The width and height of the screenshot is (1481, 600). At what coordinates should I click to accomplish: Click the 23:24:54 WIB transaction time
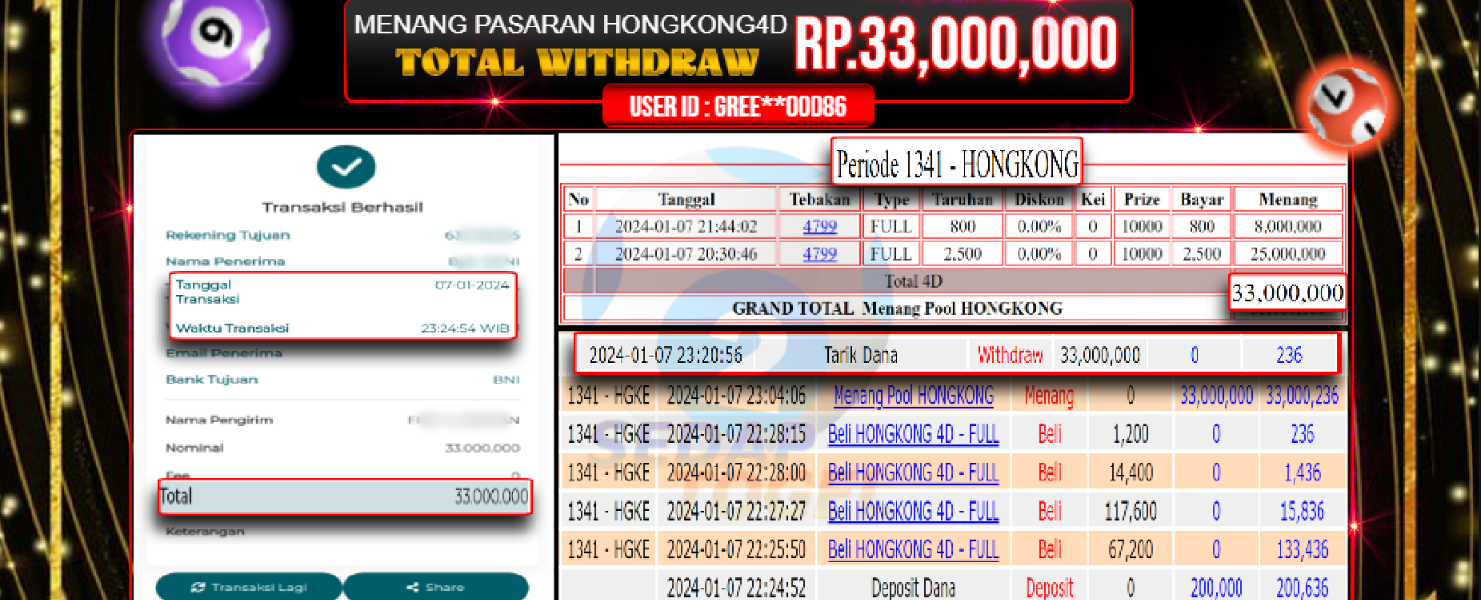[x=465, y=328]
